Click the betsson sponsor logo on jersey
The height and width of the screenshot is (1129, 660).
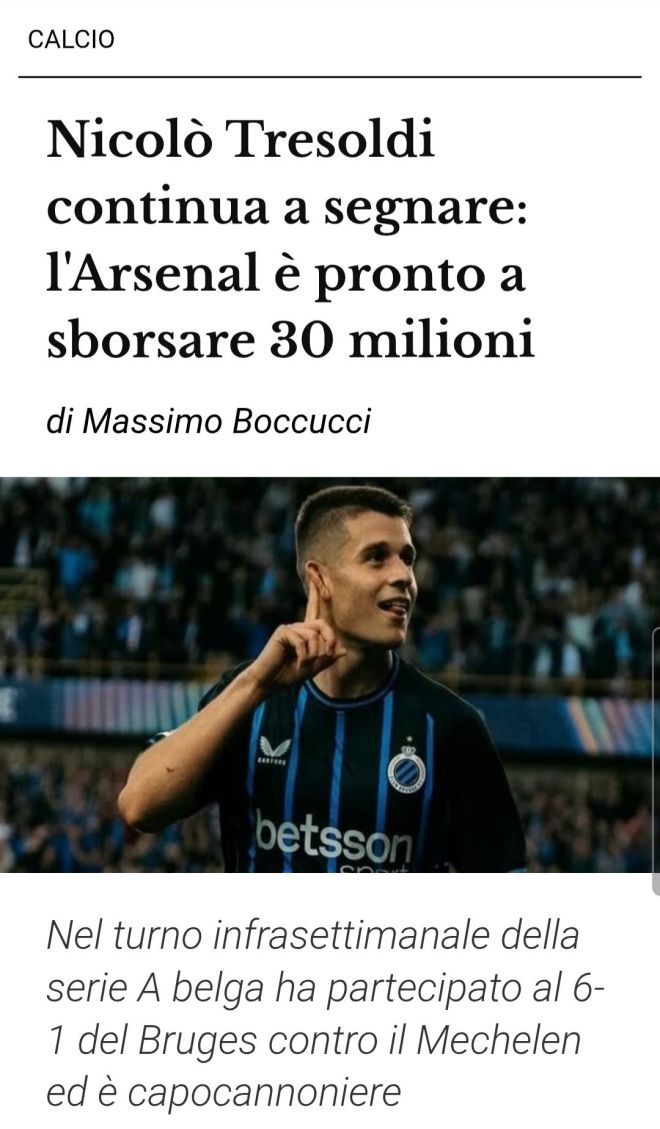334,837
